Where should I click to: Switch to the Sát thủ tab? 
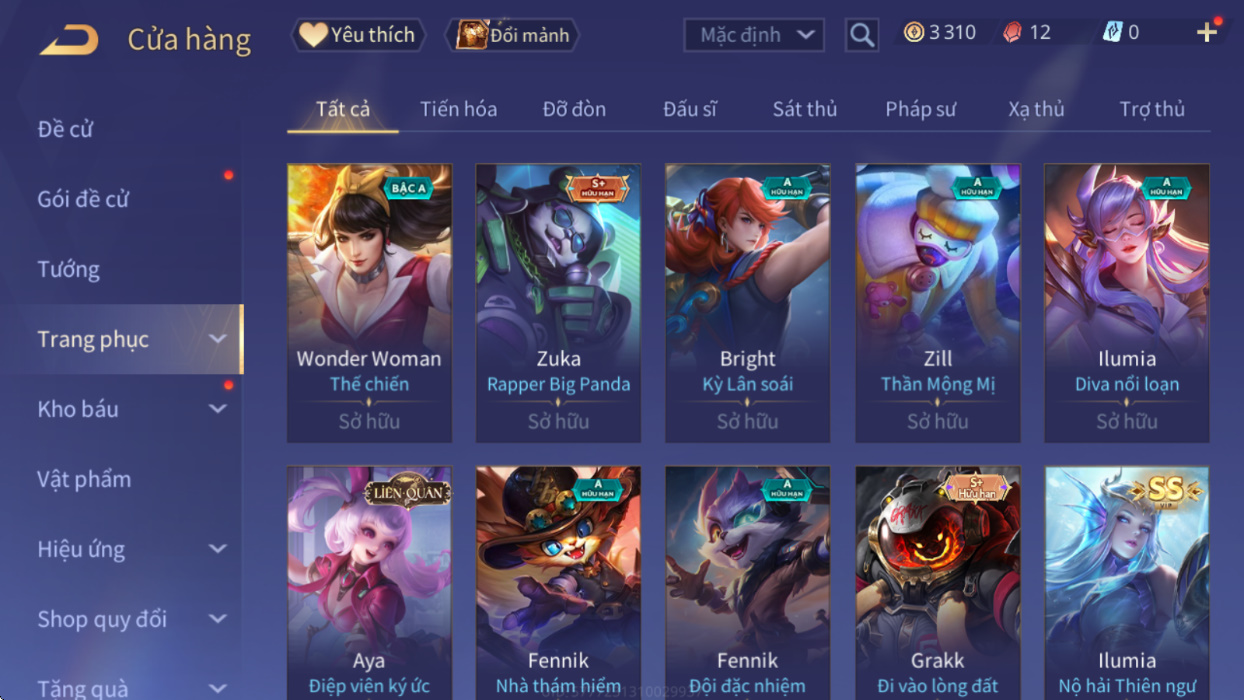tap(805, 109)
